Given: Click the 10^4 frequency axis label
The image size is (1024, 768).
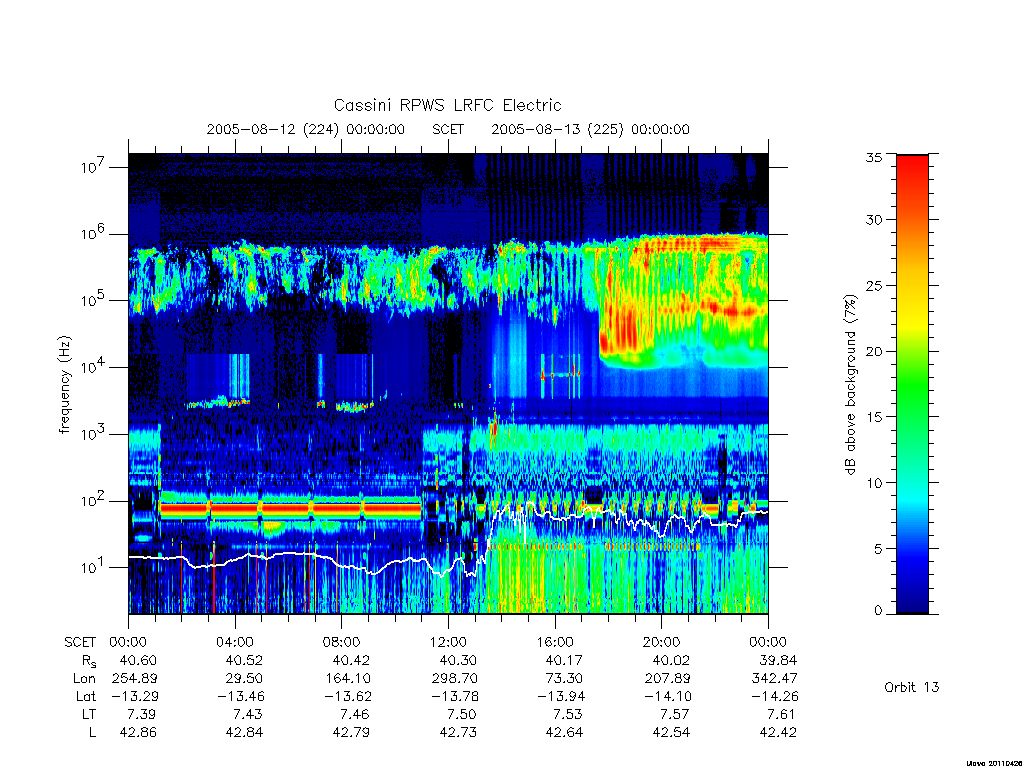Looking at the screenshot, I should (x=92, y=366).
